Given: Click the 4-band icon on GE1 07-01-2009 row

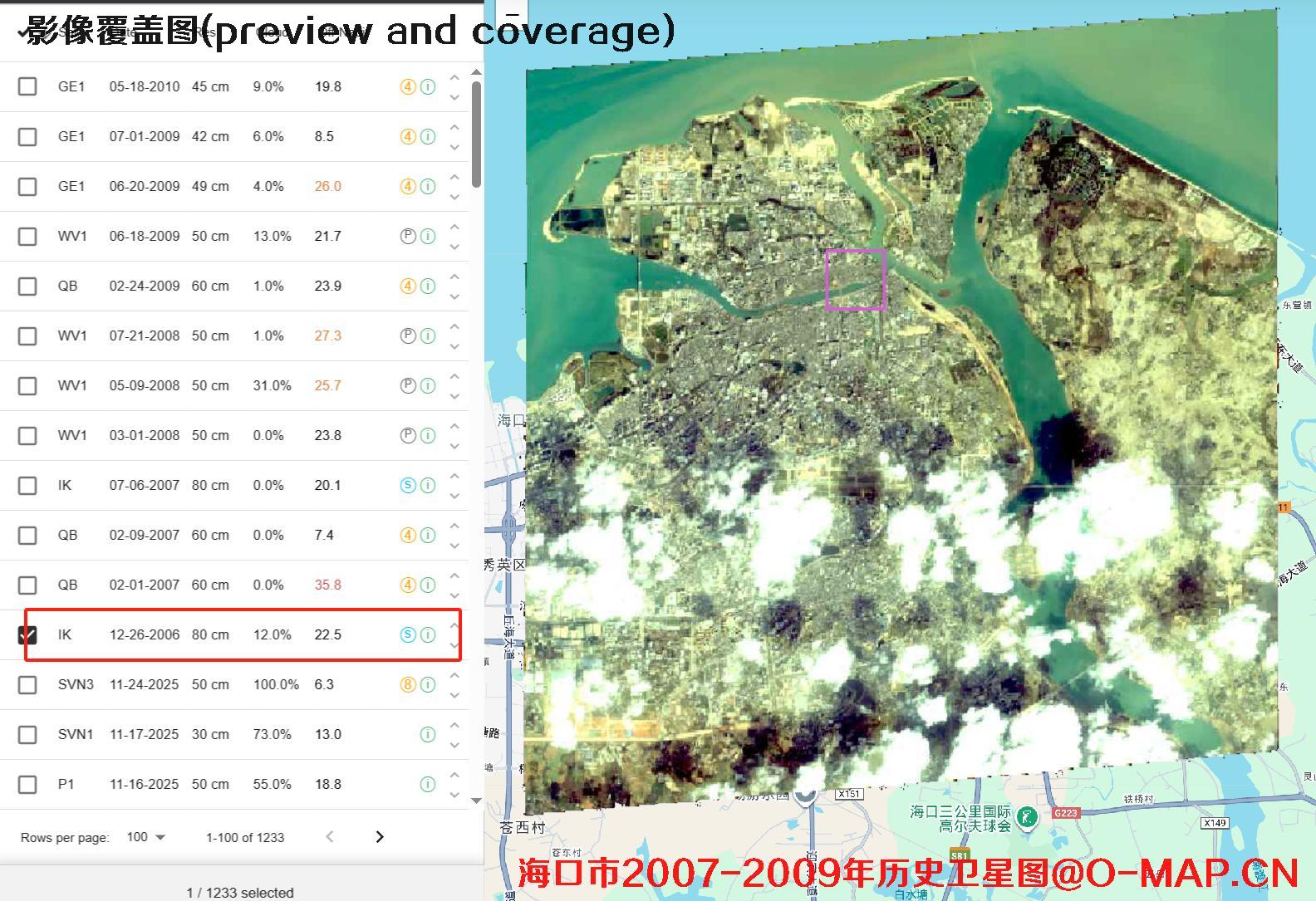Looking at the screenshot, I should [x=408, y=136].
